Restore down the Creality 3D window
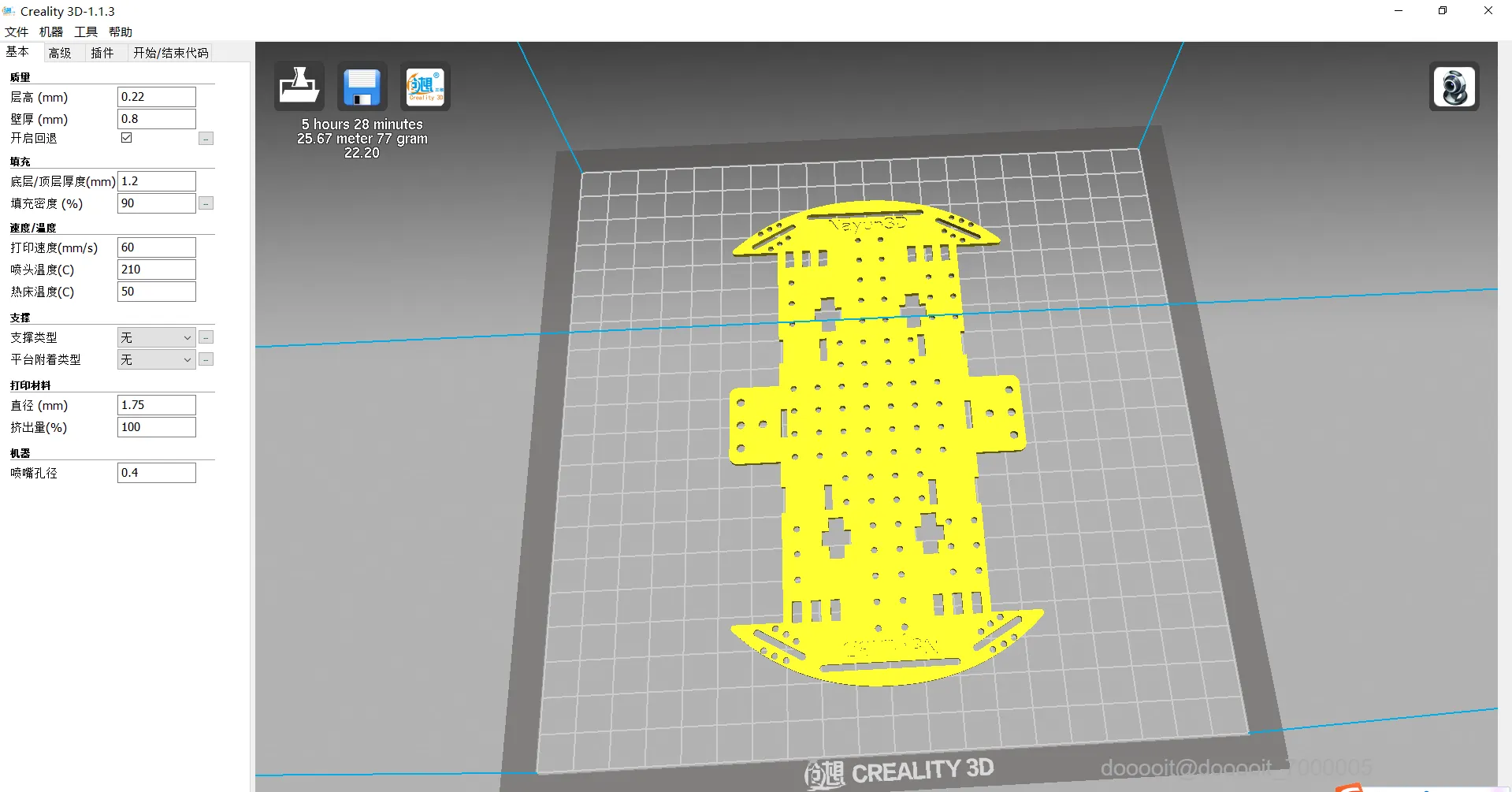 [x=1443, y=11]
